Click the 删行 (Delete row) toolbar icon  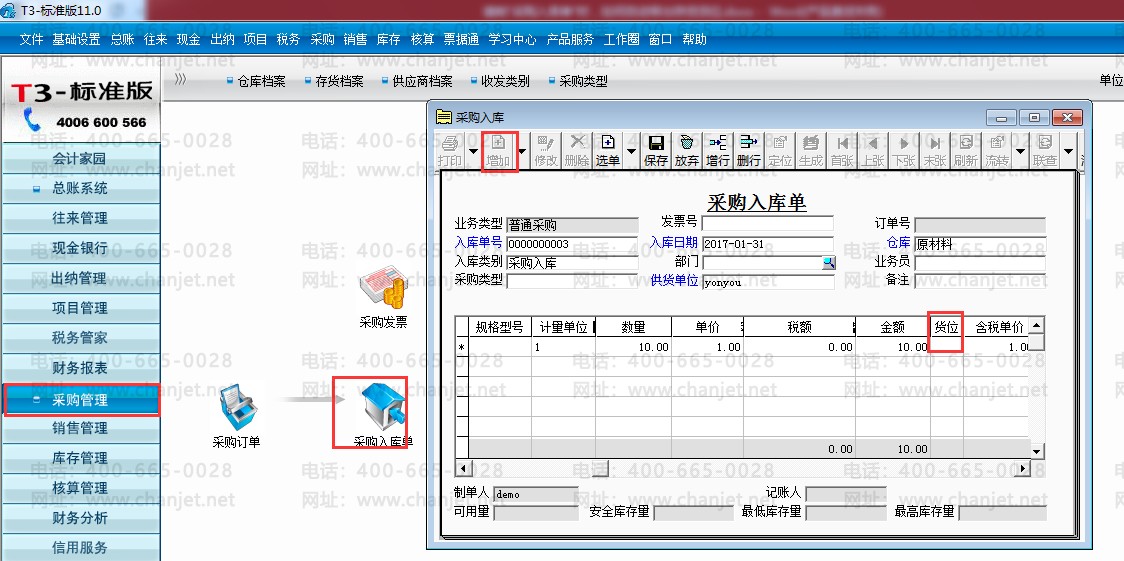pos(748,150)
